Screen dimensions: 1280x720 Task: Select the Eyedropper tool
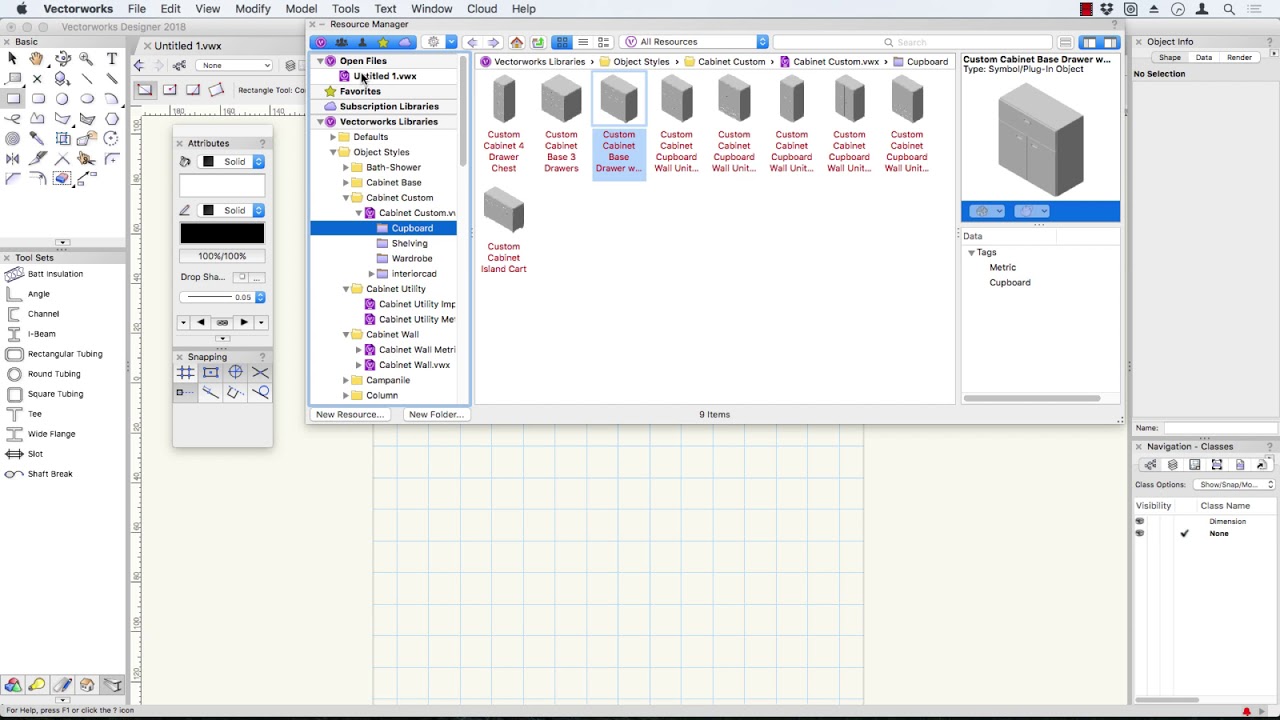[37, 138]
